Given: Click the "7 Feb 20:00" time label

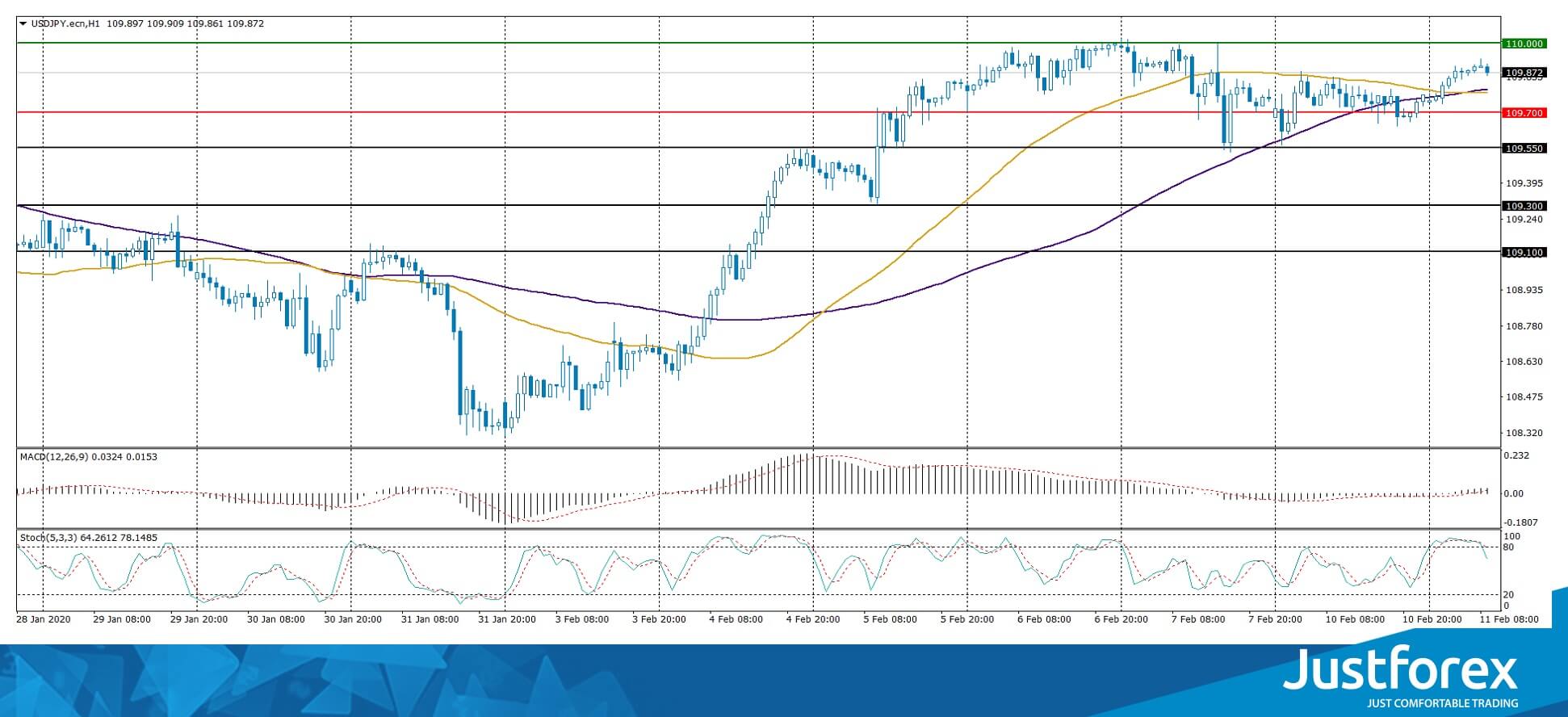Looking at the screenshot, I should coord(1276,619).
